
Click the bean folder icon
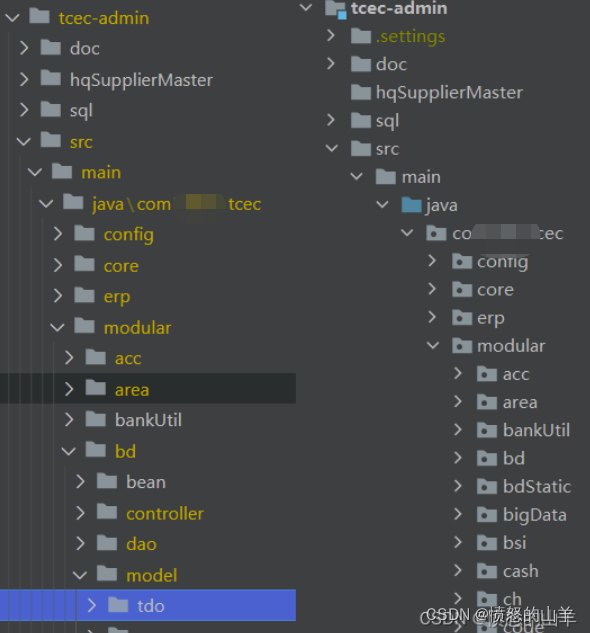tap(107, 481)
